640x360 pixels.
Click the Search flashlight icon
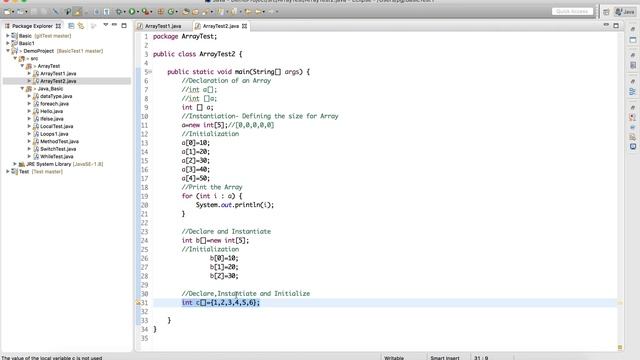[206, 12]
